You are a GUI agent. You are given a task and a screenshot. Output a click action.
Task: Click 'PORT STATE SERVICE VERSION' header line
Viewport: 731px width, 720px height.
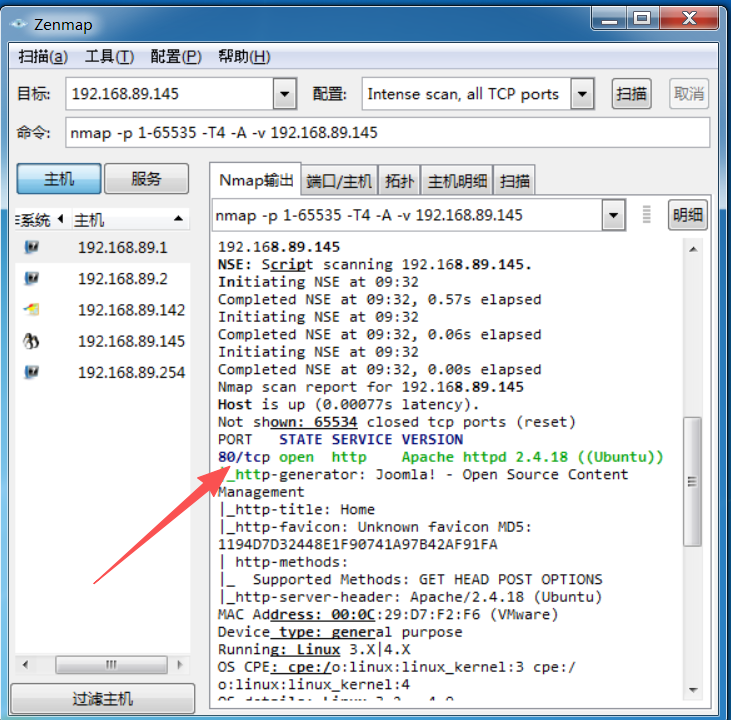point(340,439)
